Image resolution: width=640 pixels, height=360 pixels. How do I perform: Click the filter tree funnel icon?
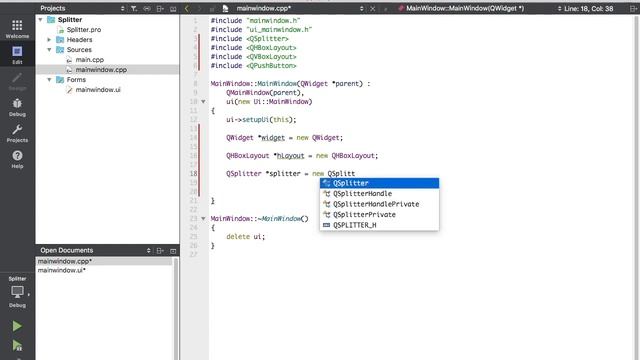(x=134, y=8)
